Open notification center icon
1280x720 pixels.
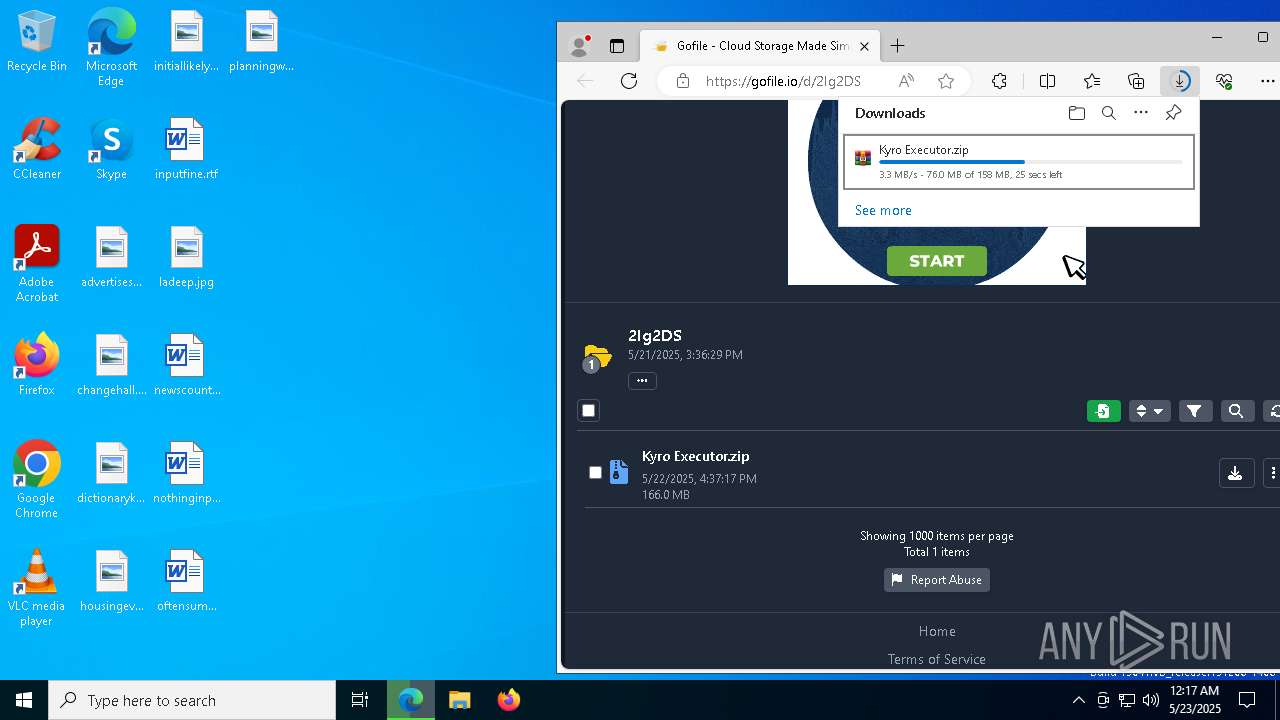coord(1247,700)
